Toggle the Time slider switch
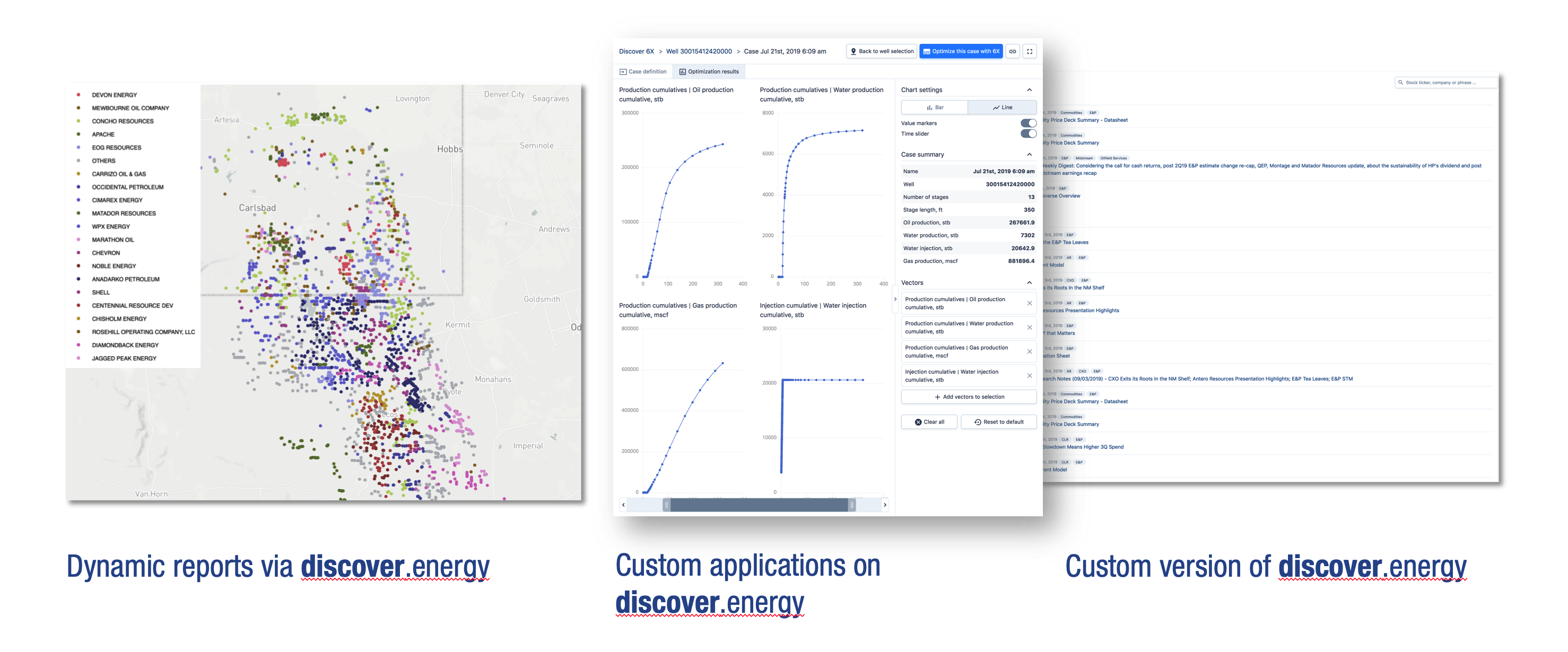Image resolution: width=1568 pixels, height=652 pixels. point(1028,134)
